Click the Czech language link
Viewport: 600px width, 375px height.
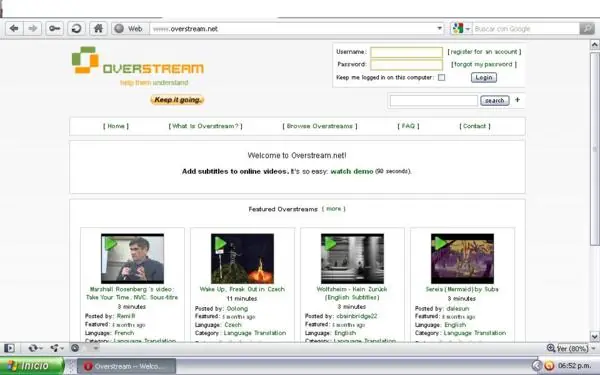(x=233, y=324)
